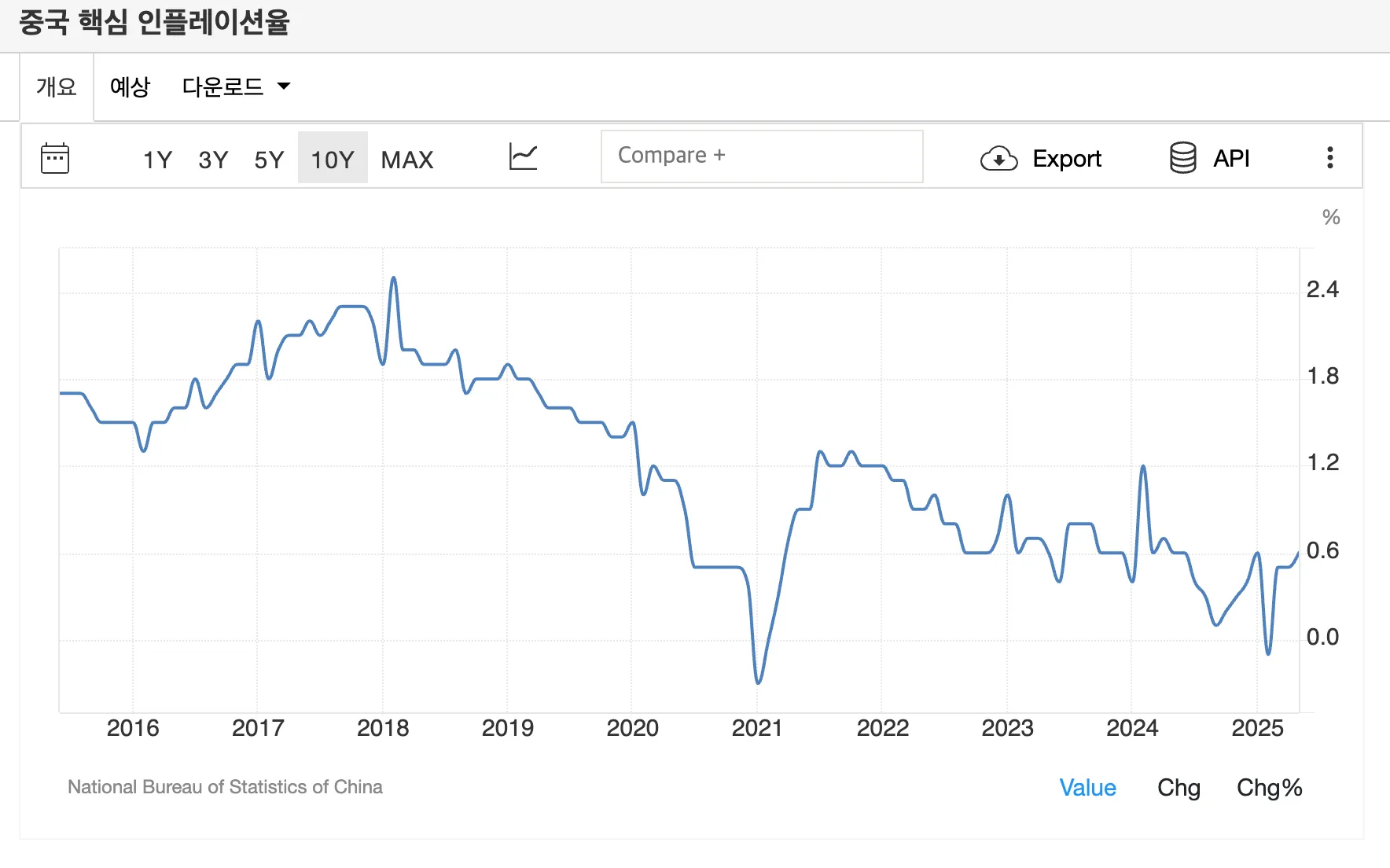Click the 1.8 y-axis value
Screen dimensions: 1390x868
point(1322,377)
